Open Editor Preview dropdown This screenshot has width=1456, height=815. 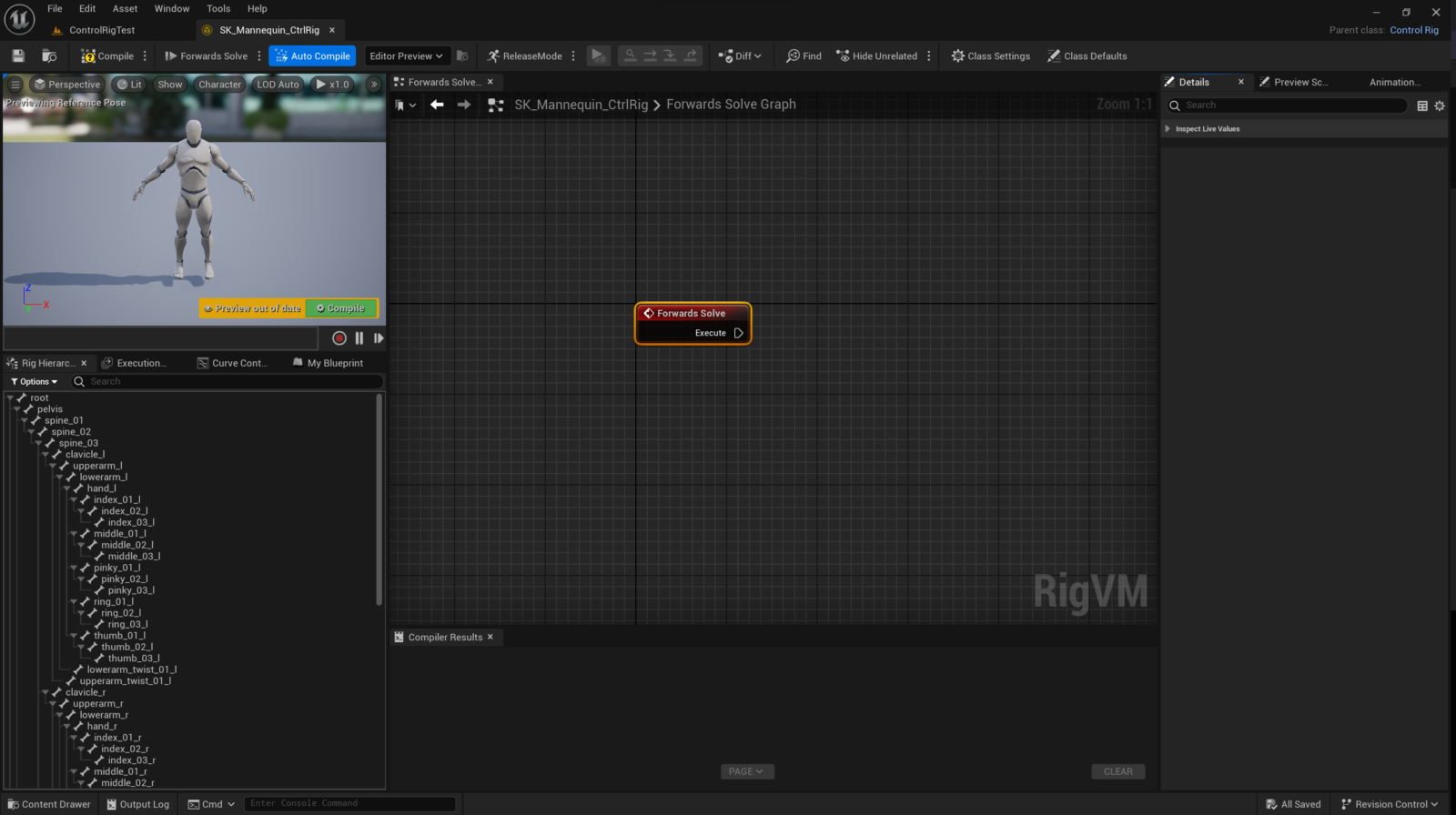pyautogui.click(x=406, y=56)
